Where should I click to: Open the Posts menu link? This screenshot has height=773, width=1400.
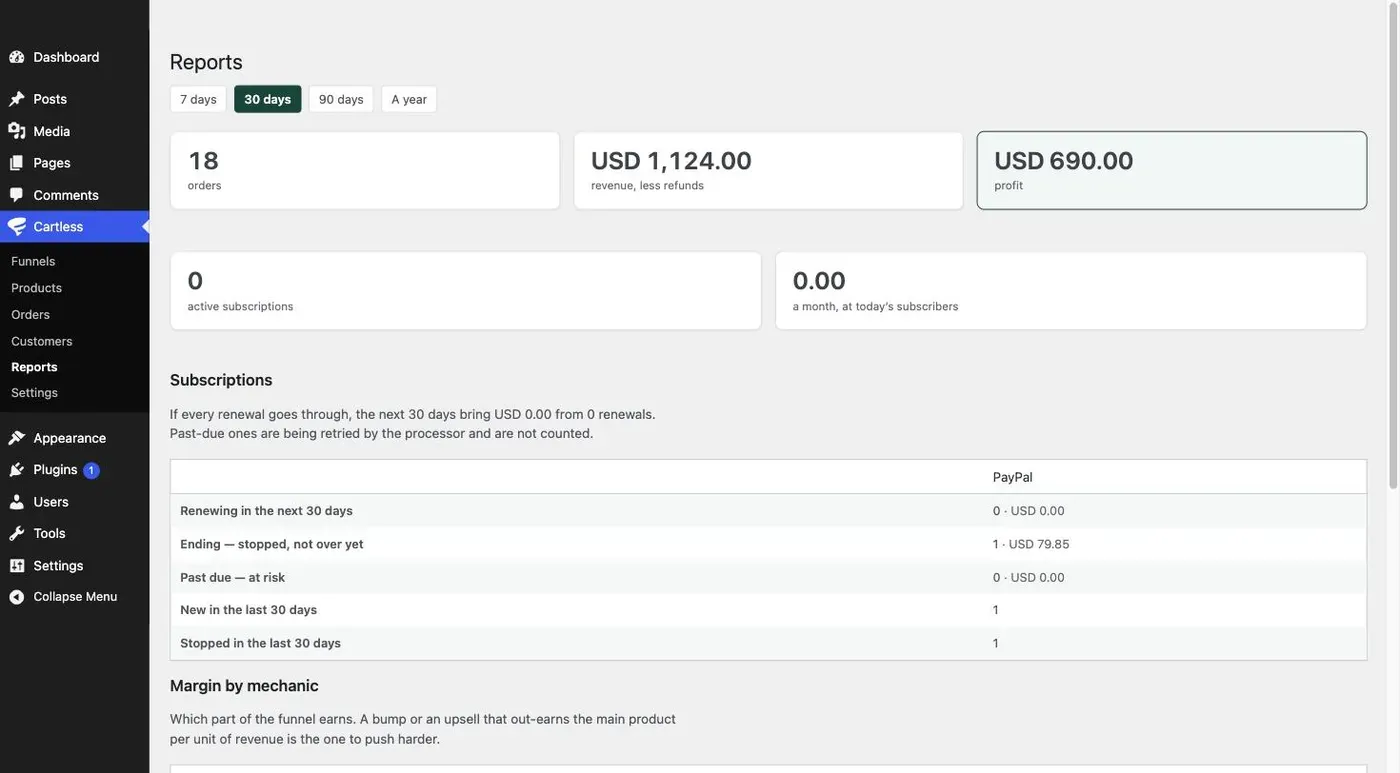click(50, 99)
